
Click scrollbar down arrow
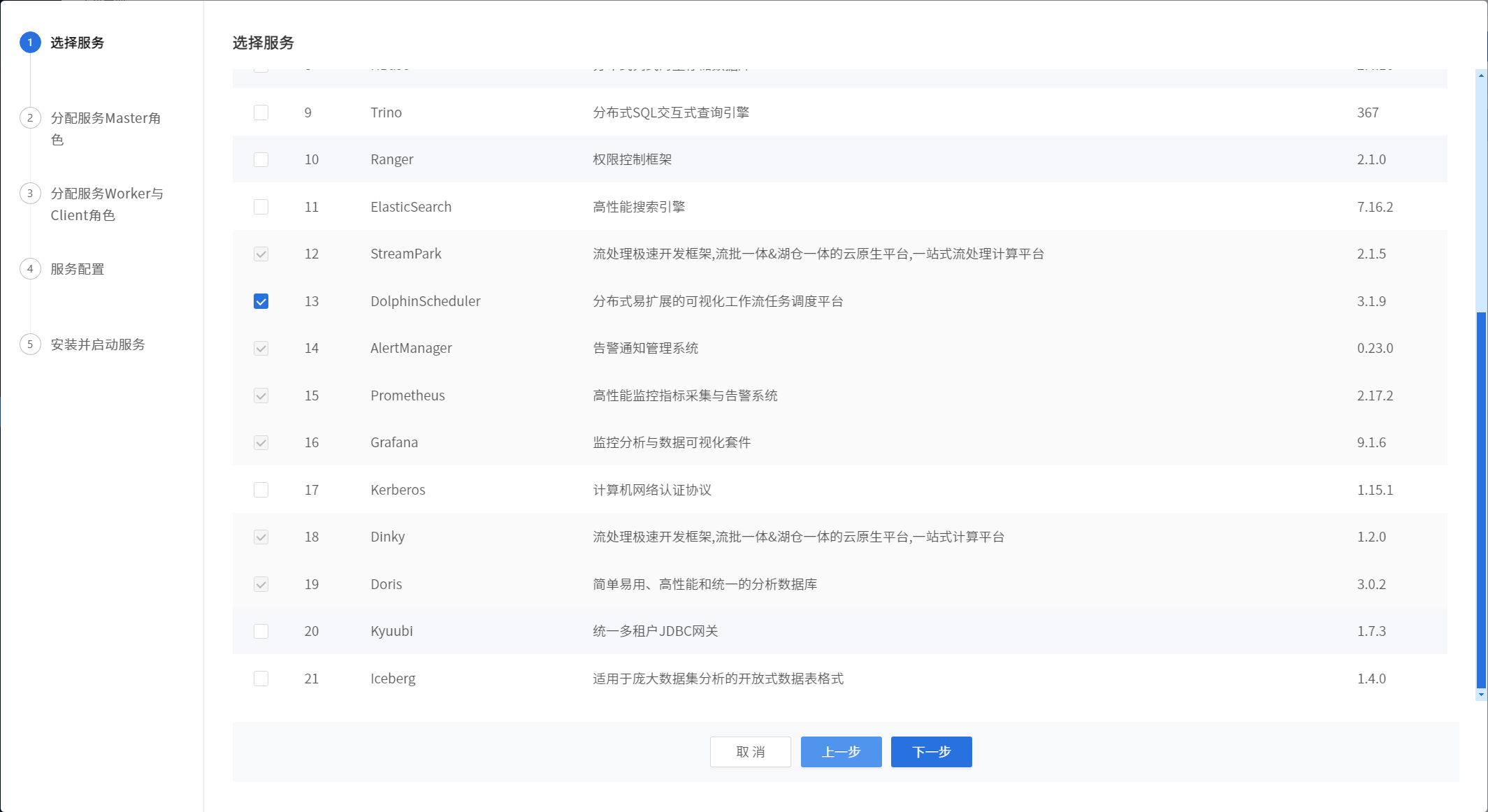point(1481,695)
